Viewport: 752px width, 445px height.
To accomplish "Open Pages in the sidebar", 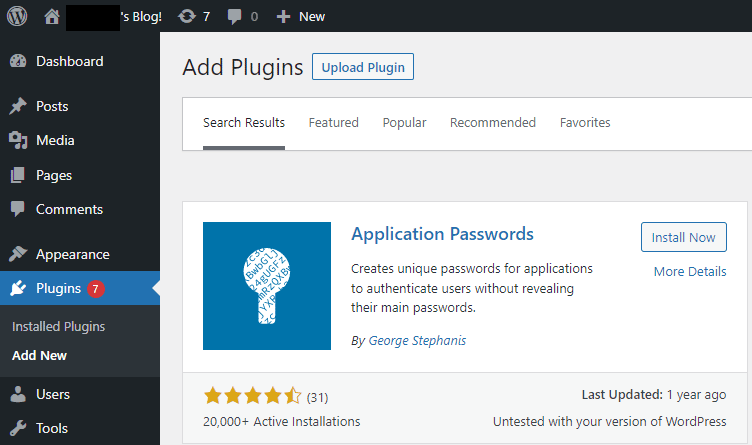I will [54, 175].
